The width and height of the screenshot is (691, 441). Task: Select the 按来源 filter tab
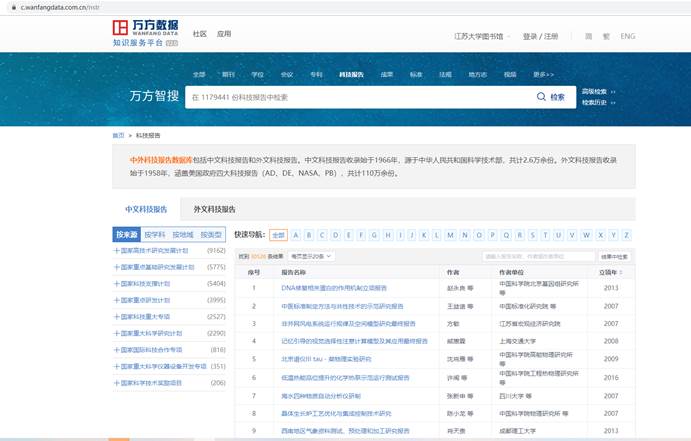click(x=127, y=235)
